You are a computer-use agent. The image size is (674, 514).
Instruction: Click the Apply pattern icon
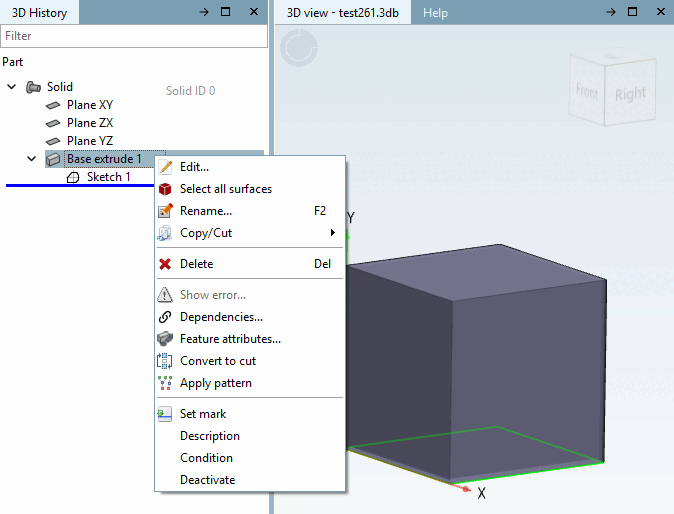[x=165, y=383]
